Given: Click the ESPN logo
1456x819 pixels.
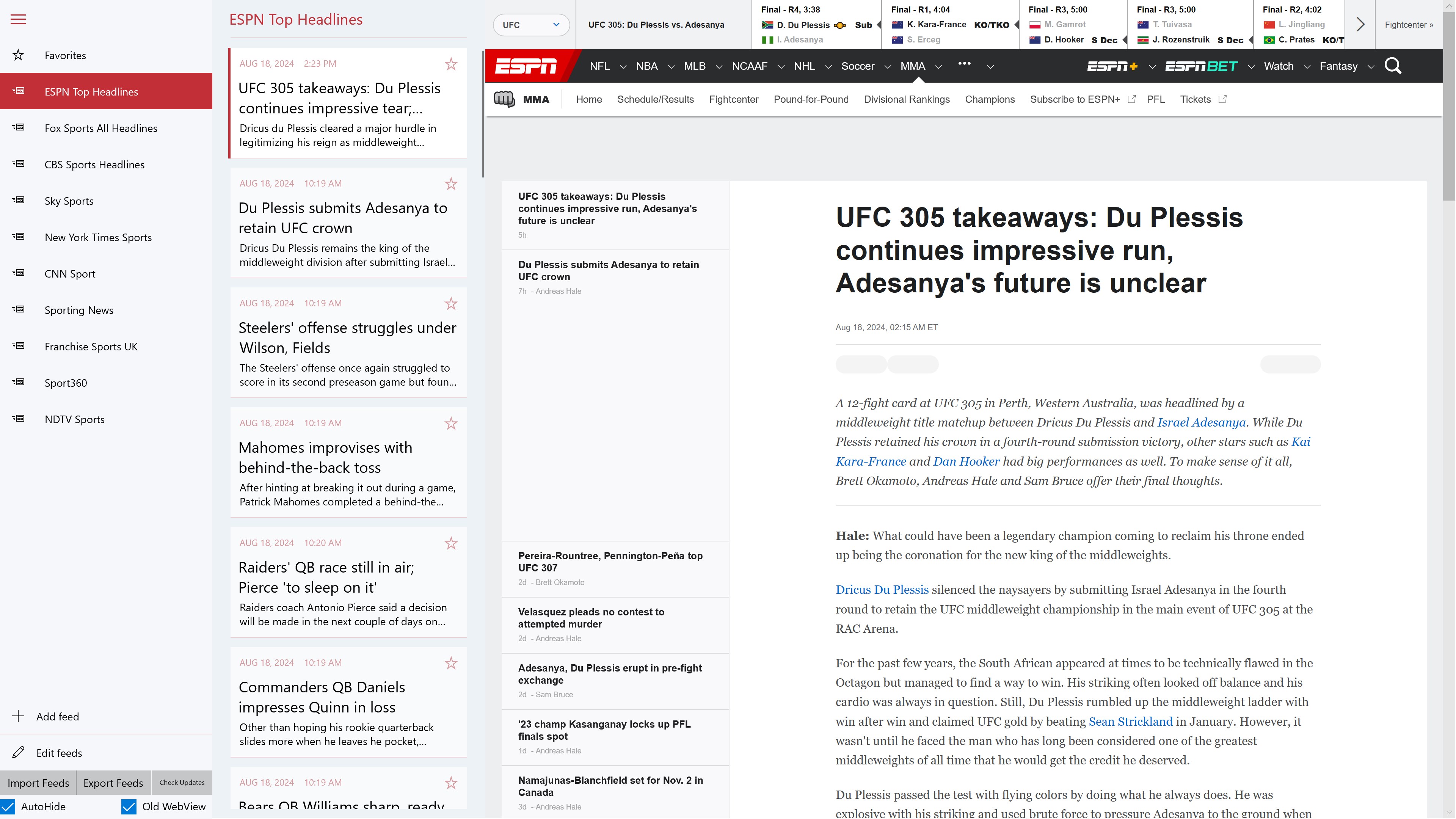Looking at the screenshot, I should (526, 66).
